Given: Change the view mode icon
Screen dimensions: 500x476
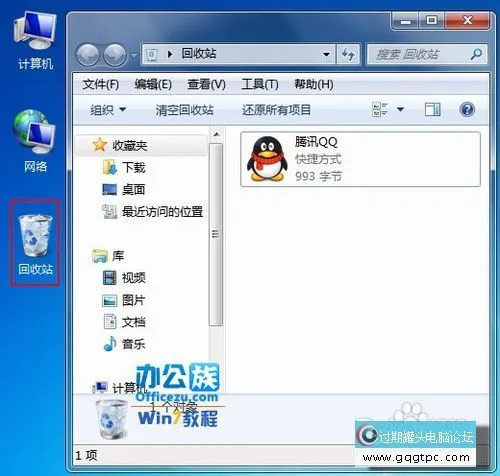Looking at the screenshot, I should click(380, 109).
